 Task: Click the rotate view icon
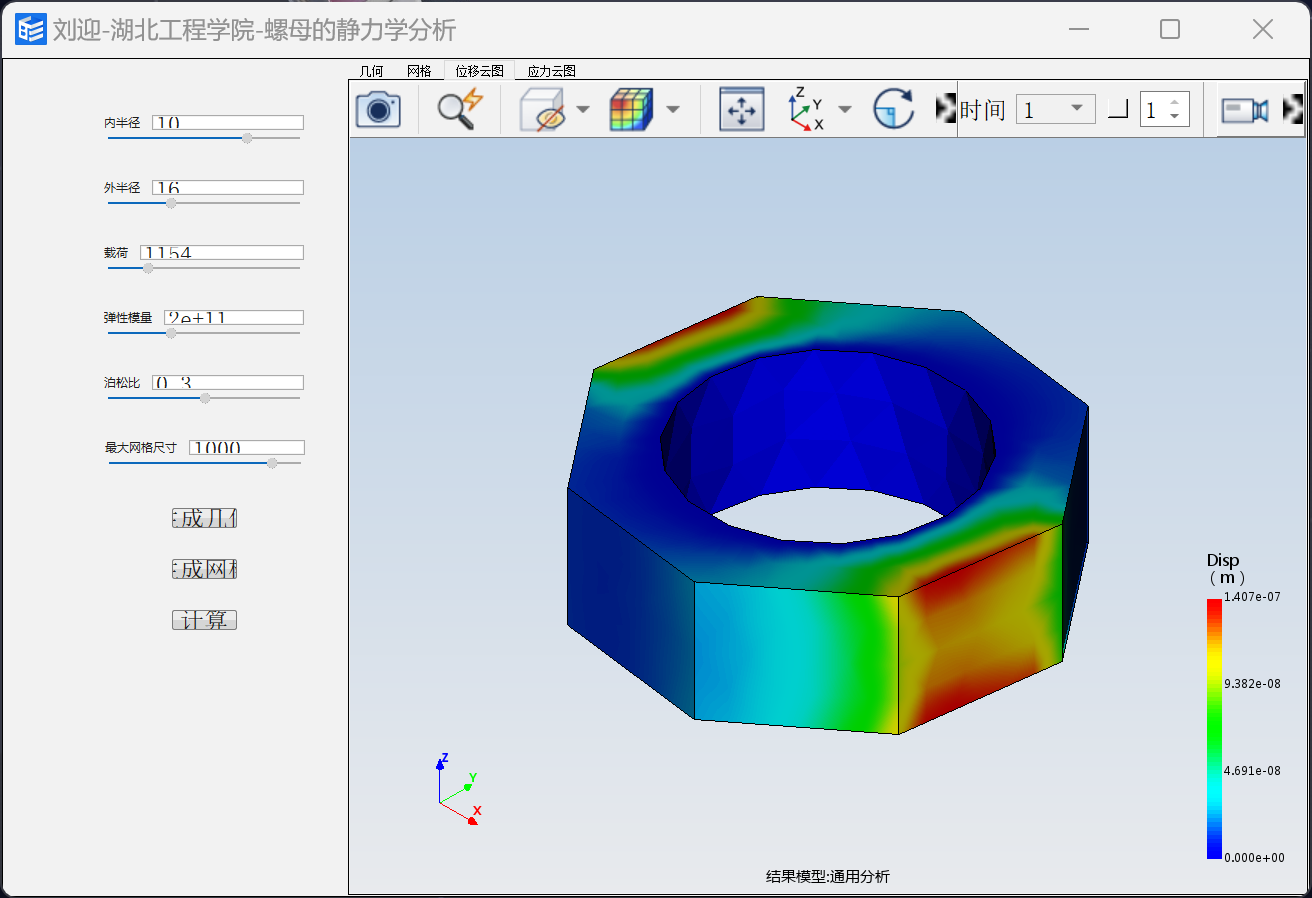pyautogui.click(x=893, y=108)
